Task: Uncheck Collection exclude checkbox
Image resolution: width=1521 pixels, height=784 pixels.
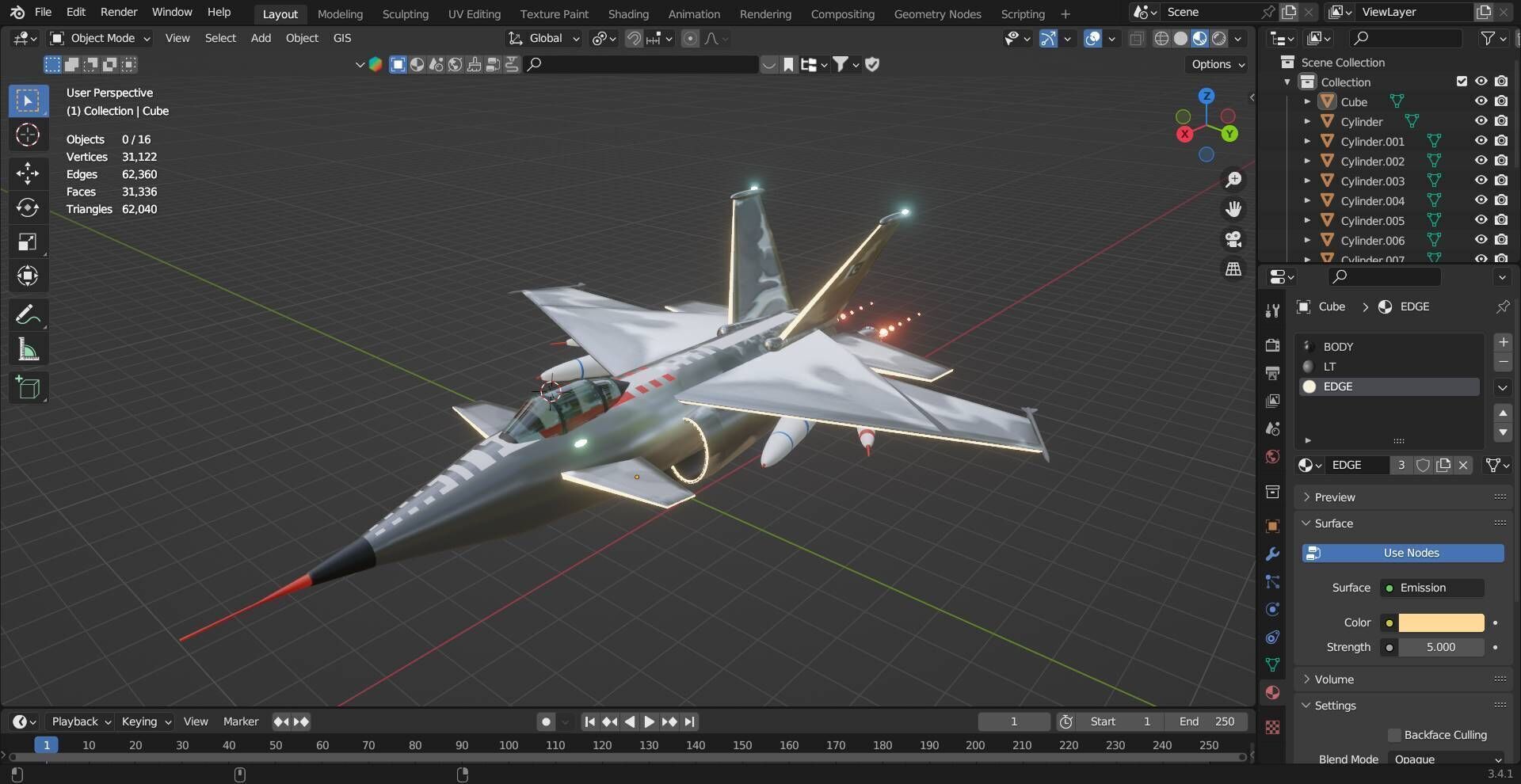Action: click(x=1462, y=82)
